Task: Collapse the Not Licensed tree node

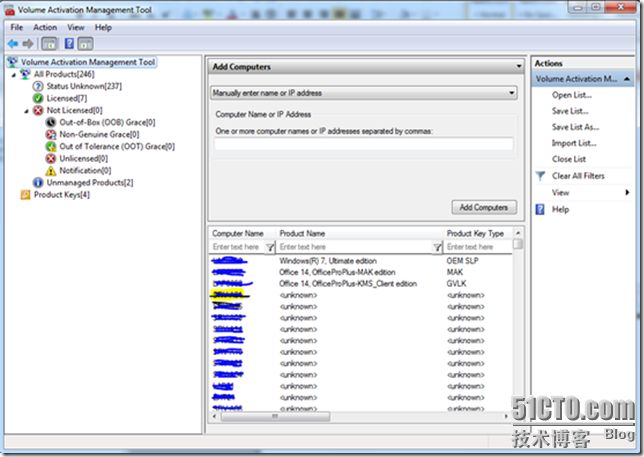Action: [27, 111]
